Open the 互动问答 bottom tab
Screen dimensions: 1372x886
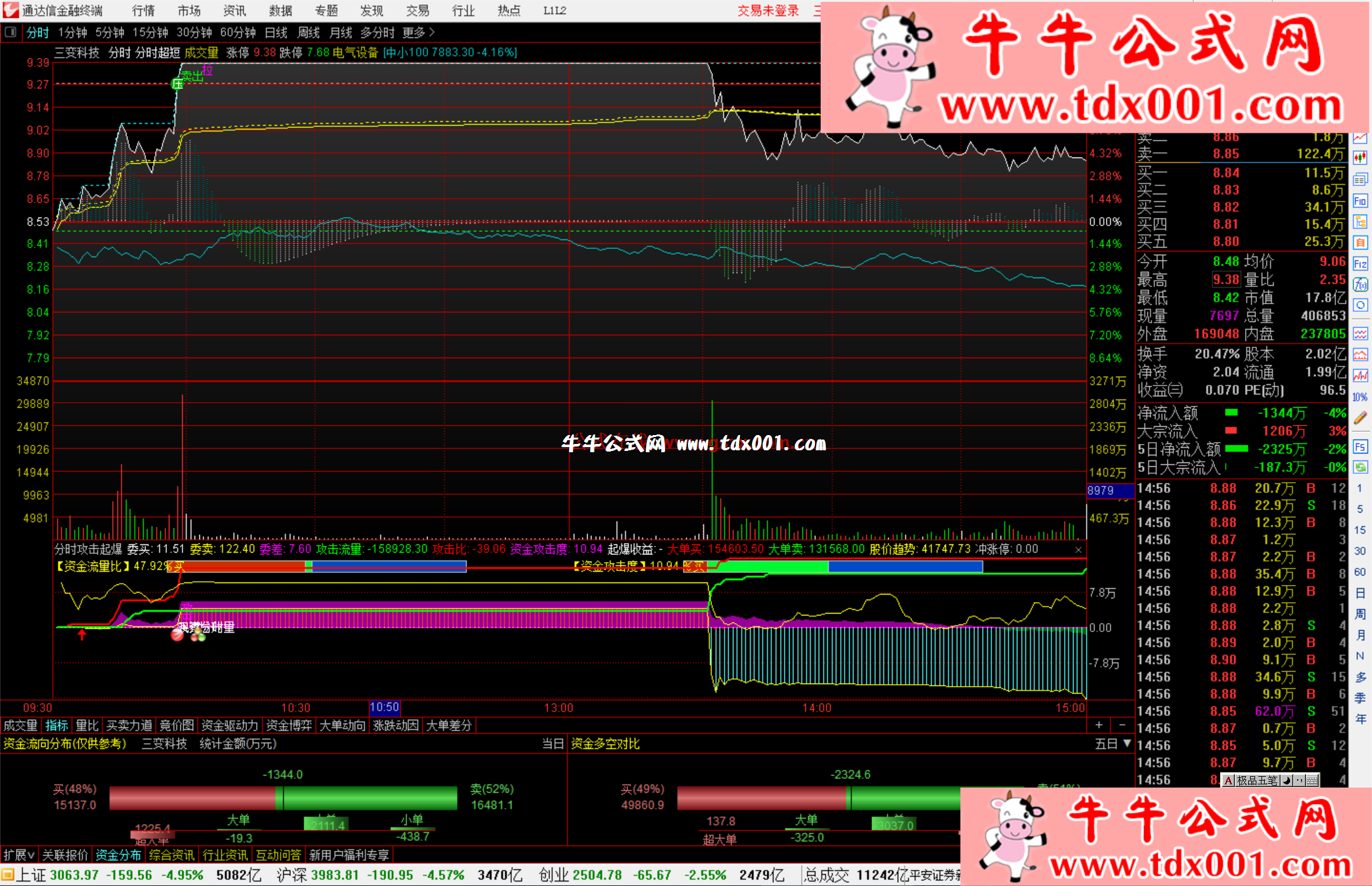click(x=278, y=855)
